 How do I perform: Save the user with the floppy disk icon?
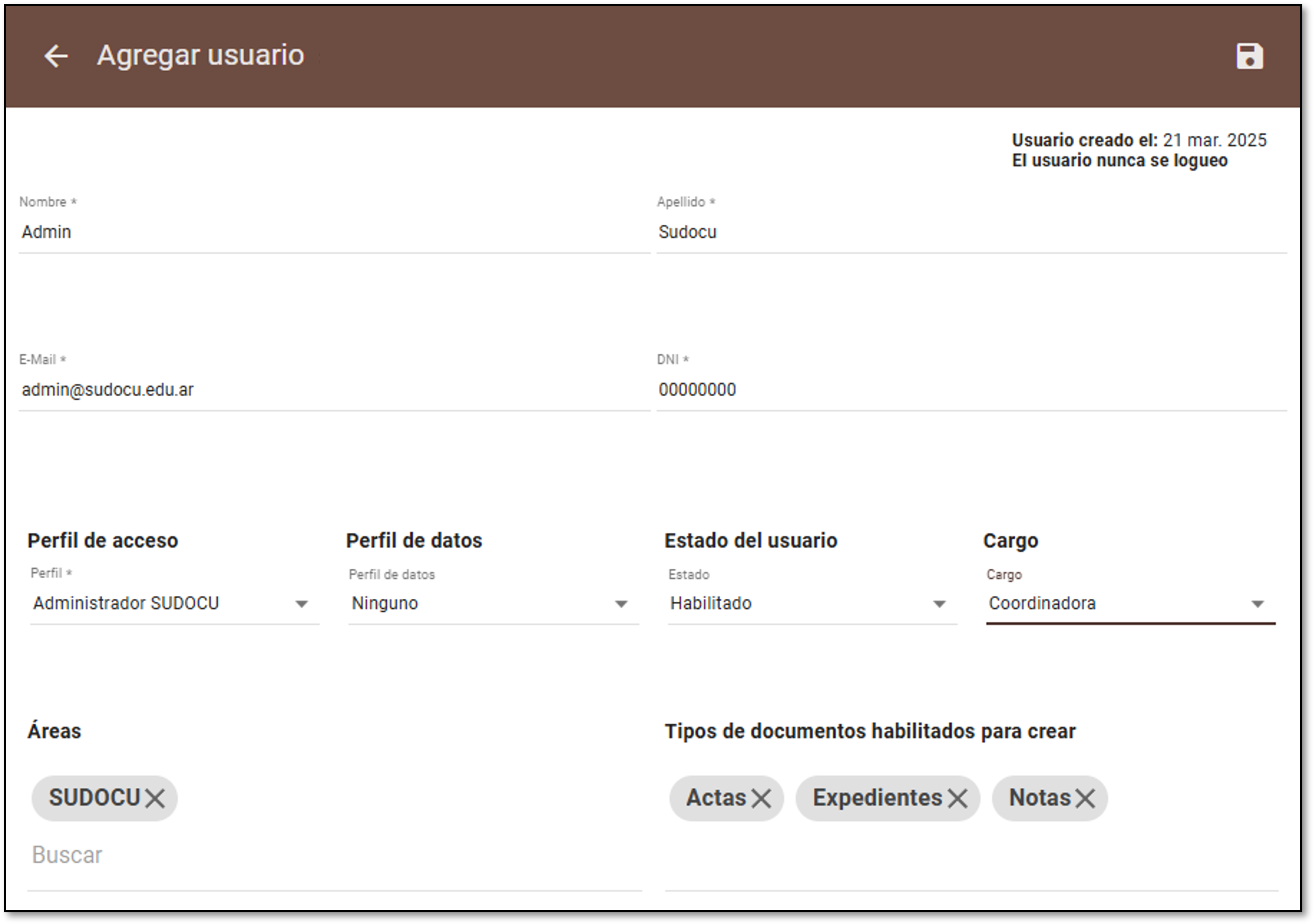click(x=1250, y=55)
